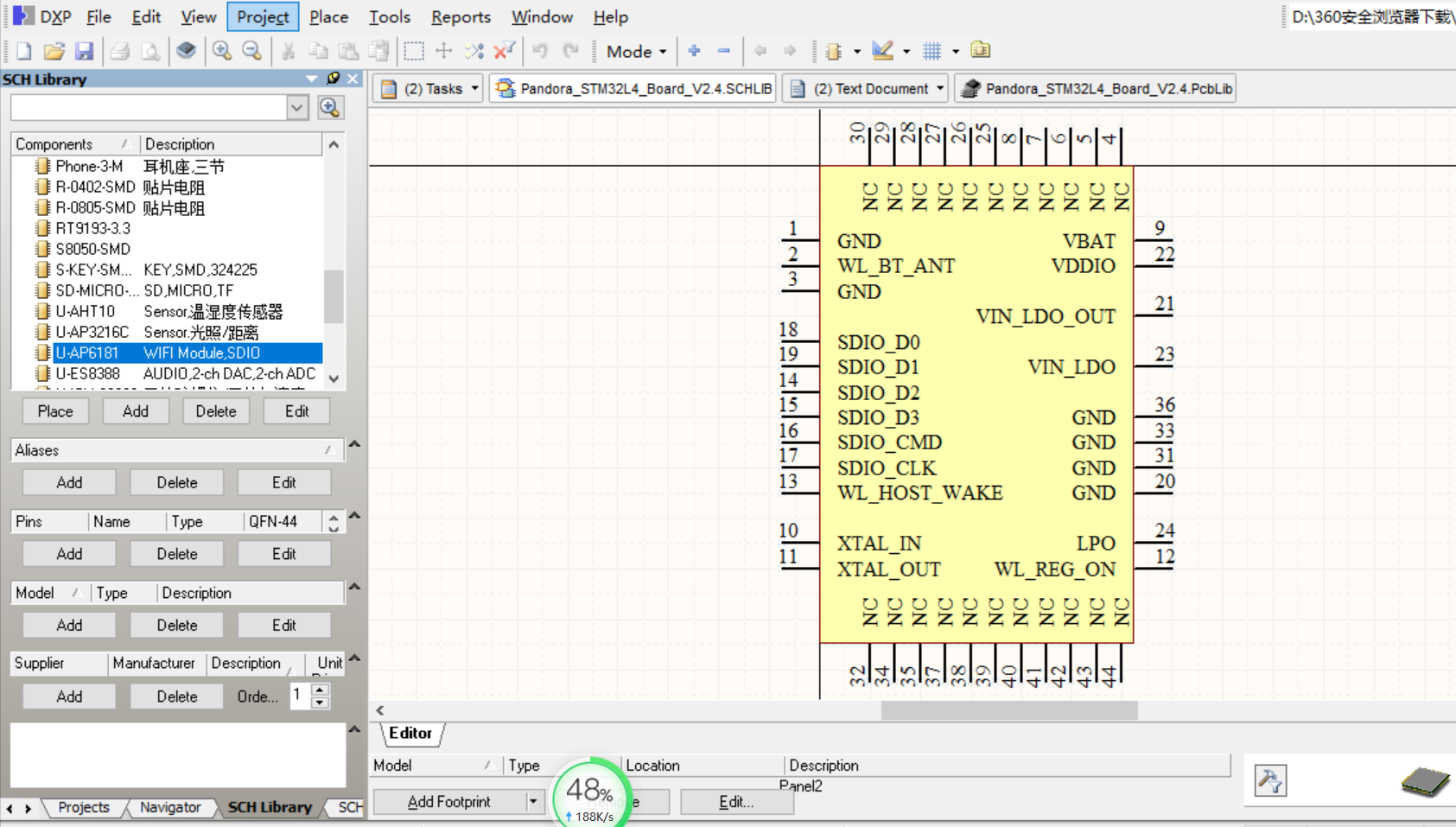The width and height of the screenshot is (1456, 827).
Task: Click the library filter input field
Action: [149, 108]
